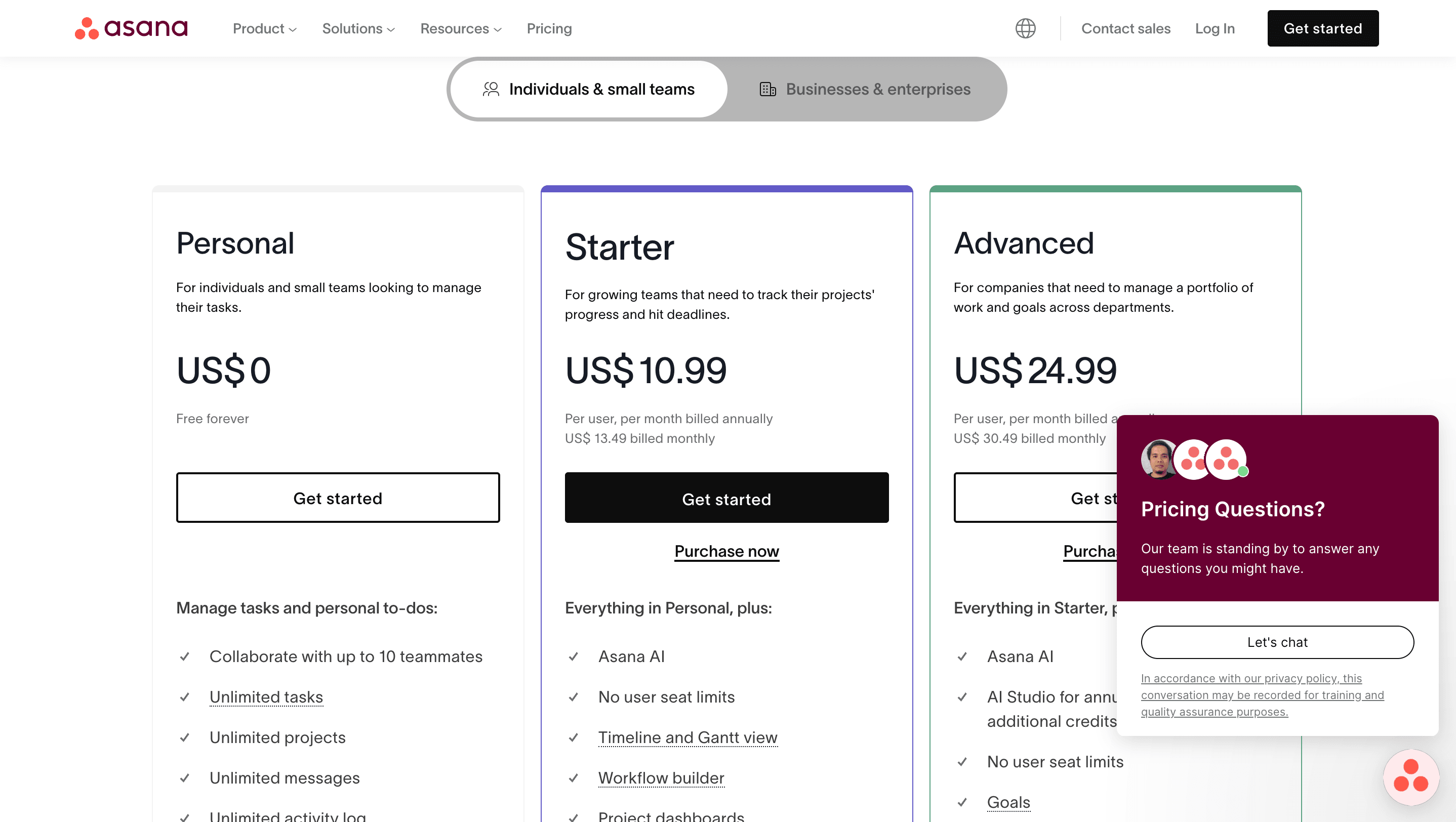Switch to Businesses & enterprises pricing
Screen dimensions: 1456x822
[878, 89]
